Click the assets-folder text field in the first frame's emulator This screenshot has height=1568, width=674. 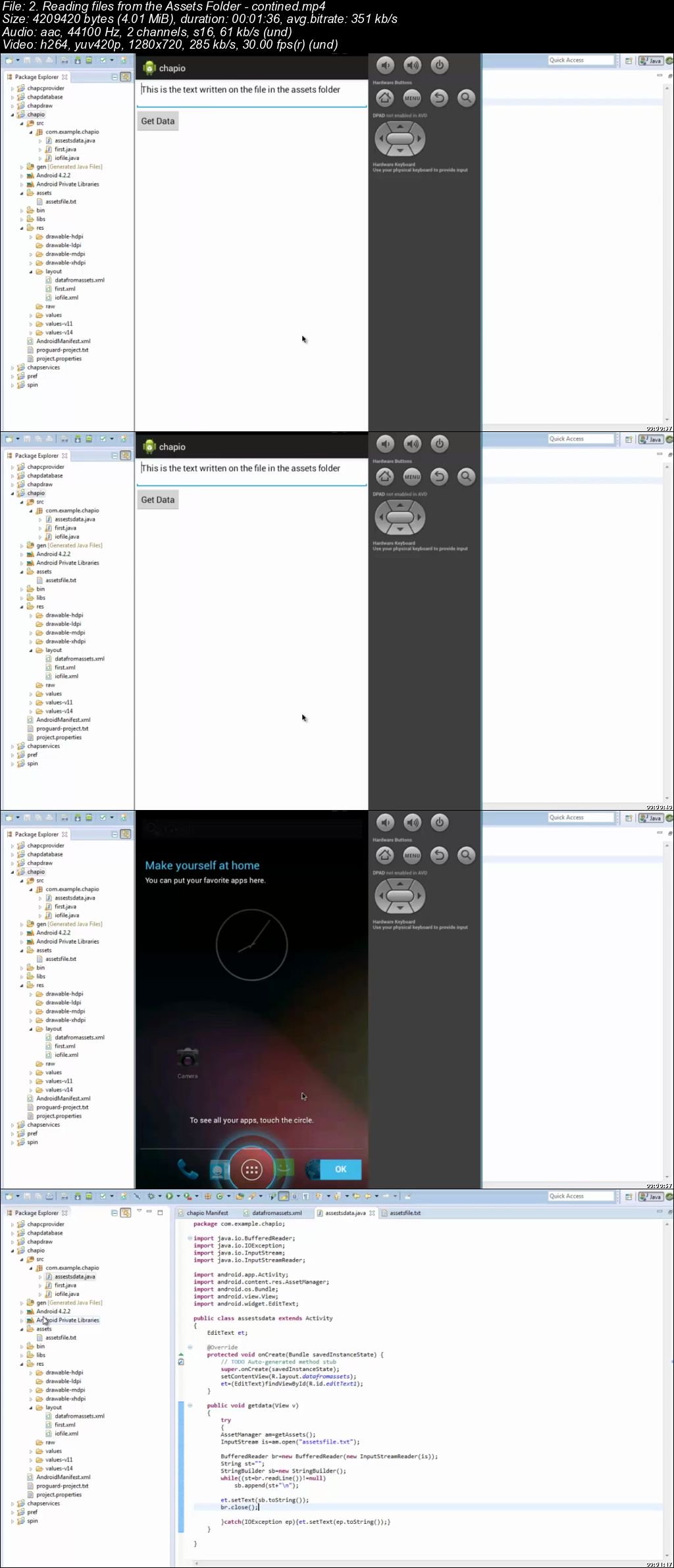251,92
